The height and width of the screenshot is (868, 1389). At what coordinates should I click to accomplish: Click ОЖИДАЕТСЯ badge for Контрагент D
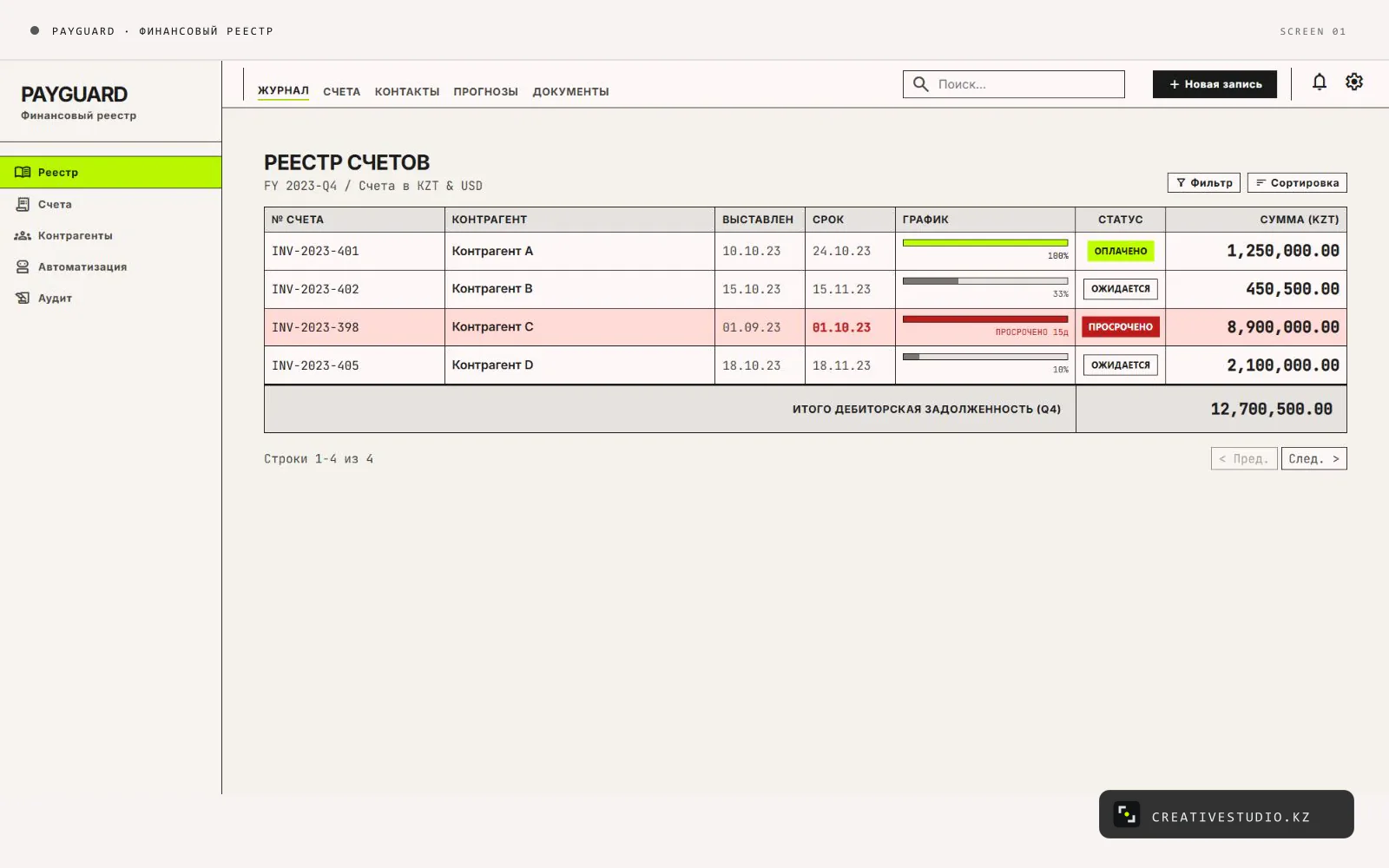(x=1120, y=365)
